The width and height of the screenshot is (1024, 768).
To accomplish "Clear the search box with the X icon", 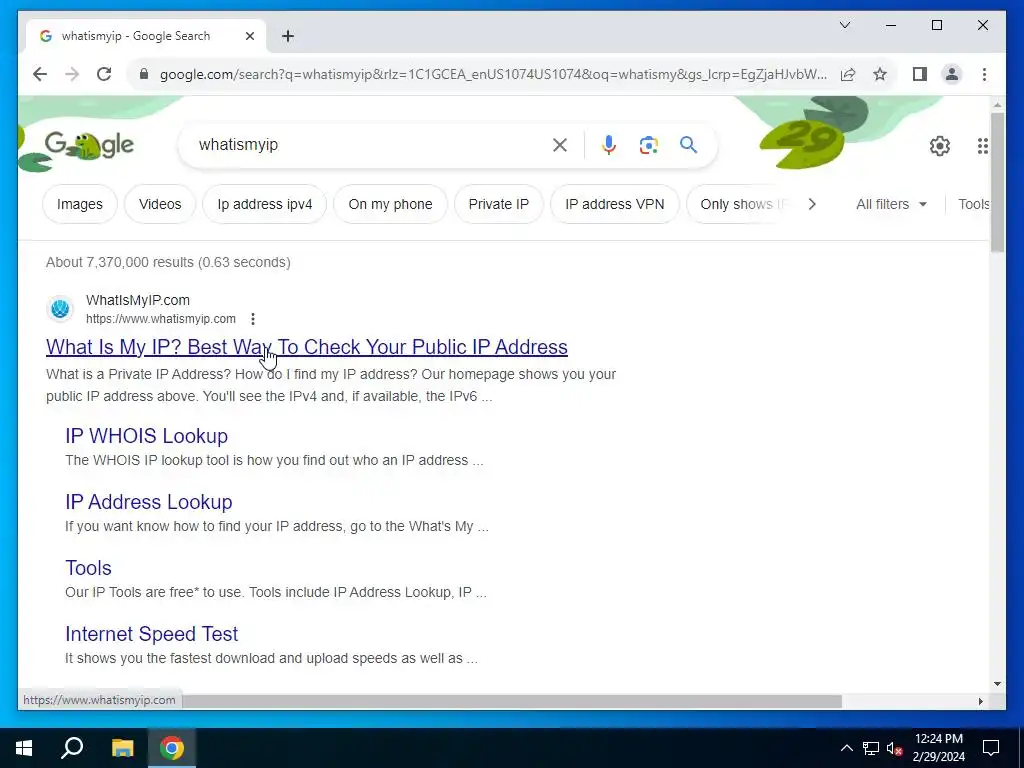I will [560, 145].
